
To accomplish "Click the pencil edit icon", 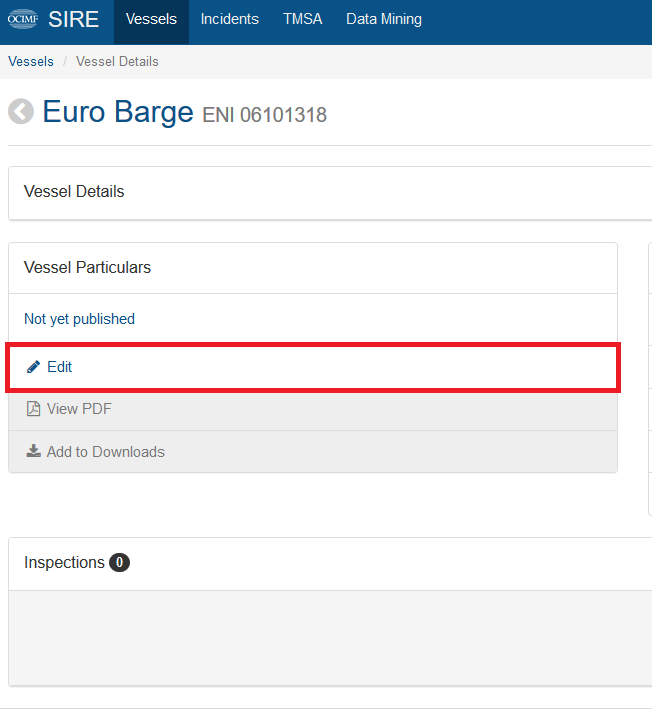I will pos(33,367).
